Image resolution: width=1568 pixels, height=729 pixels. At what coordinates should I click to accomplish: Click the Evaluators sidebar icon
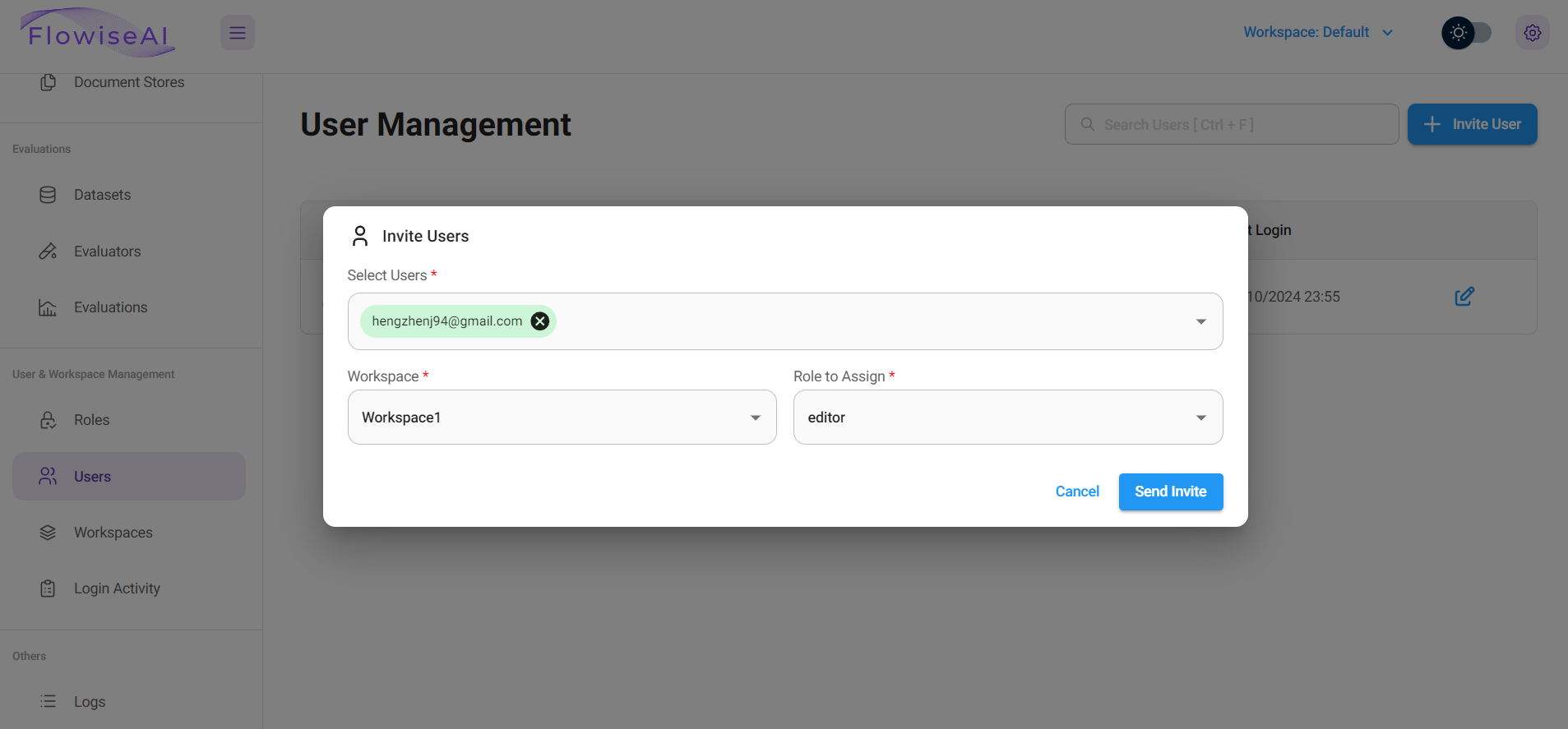[48, 251]
